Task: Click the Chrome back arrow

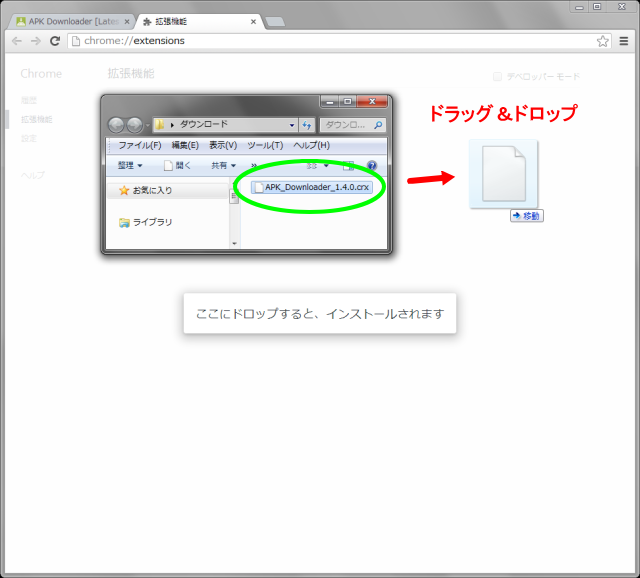Action: (17, 41)
